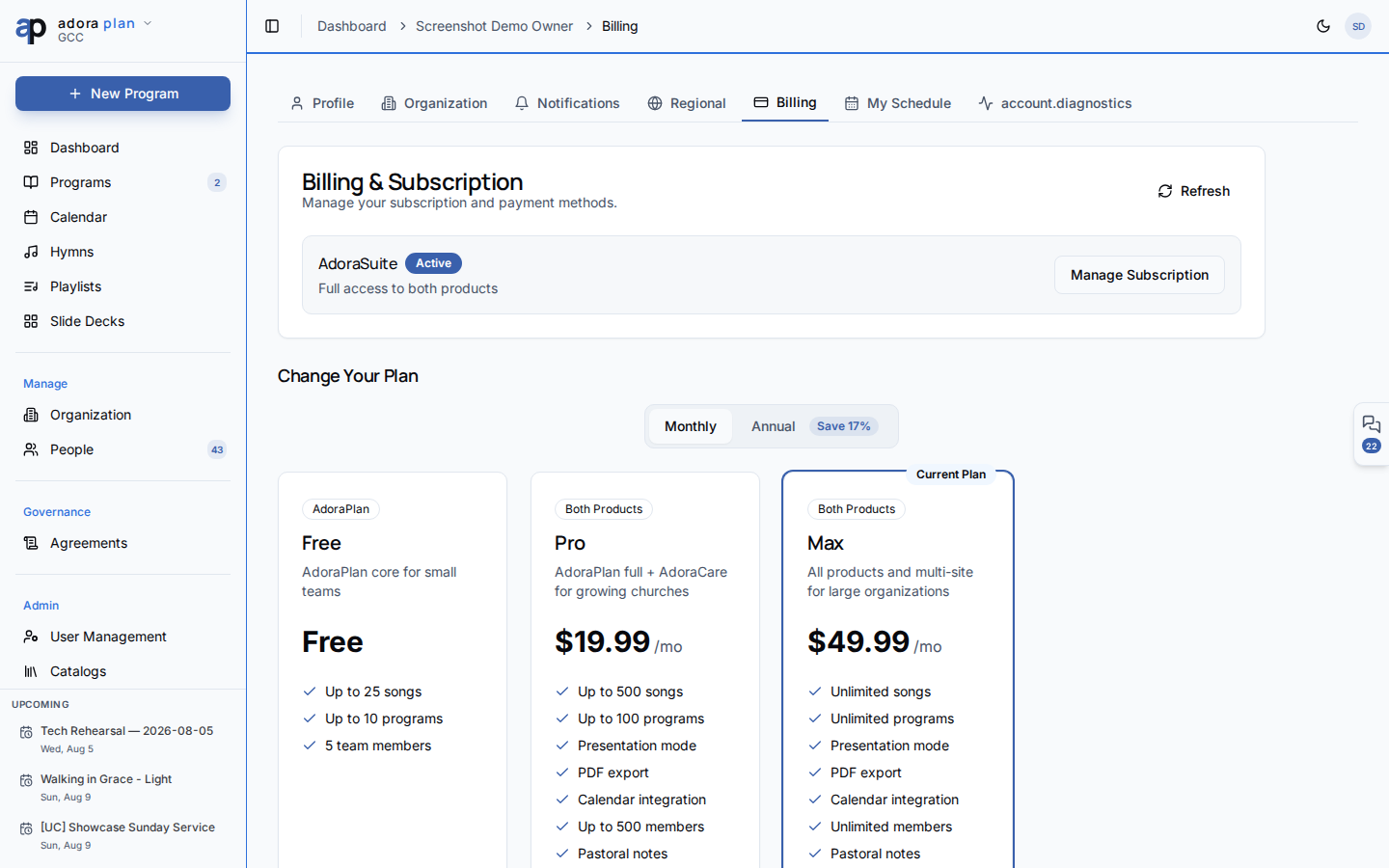Click the Screenshot Demo Owner breadcrumb
Screen dimensions: 1389x868
tap(494, 26)
